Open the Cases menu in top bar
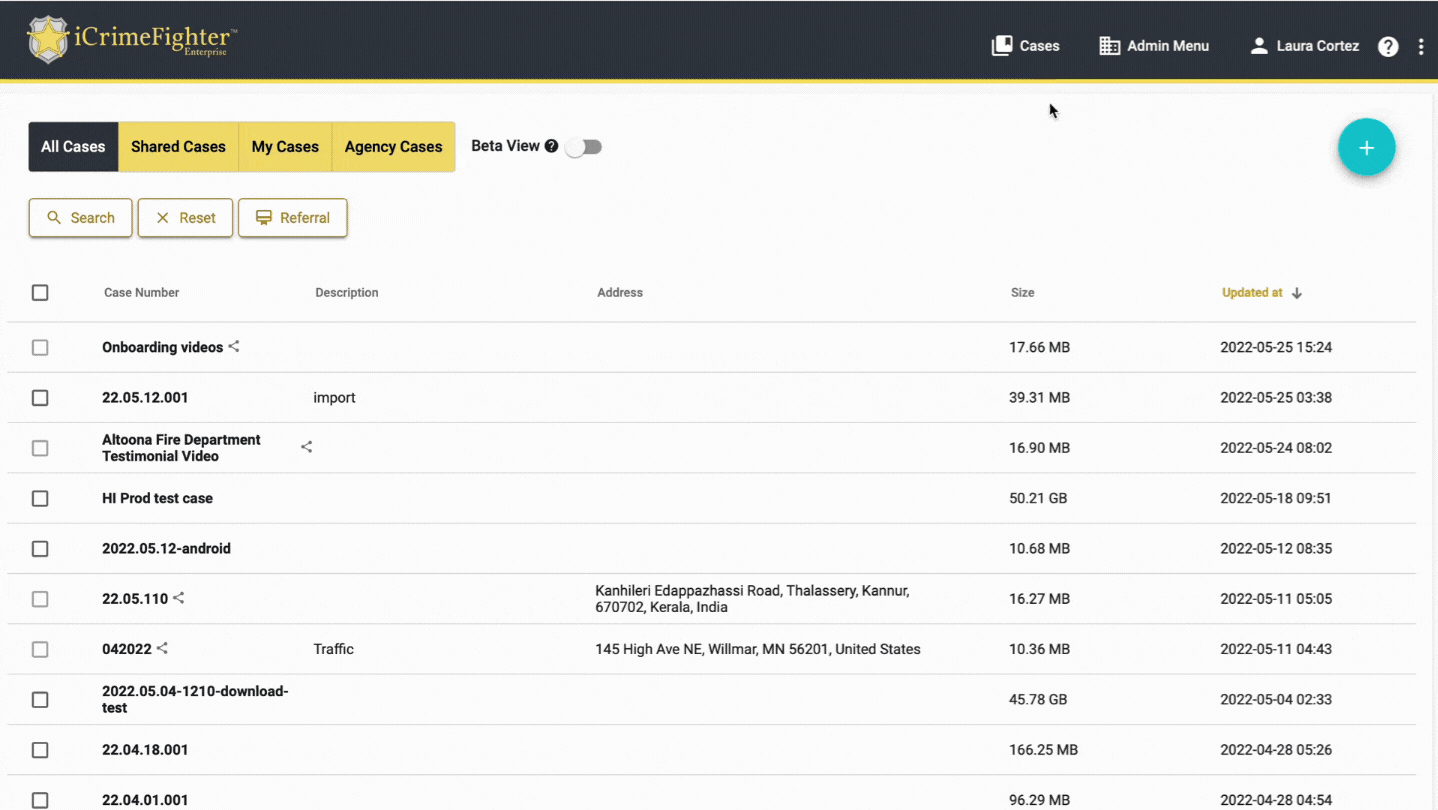The height and width of the screenshot is (810, 1438). pyautogui.click(x=1025, y=46)
